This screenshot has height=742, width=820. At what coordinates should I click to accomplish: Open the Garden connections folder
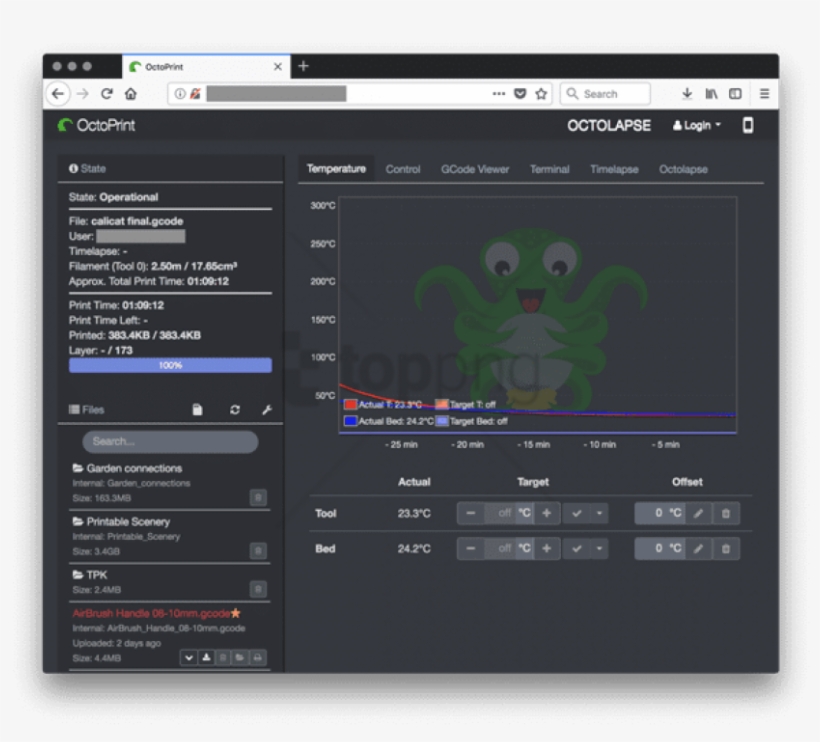click(128, 468)
